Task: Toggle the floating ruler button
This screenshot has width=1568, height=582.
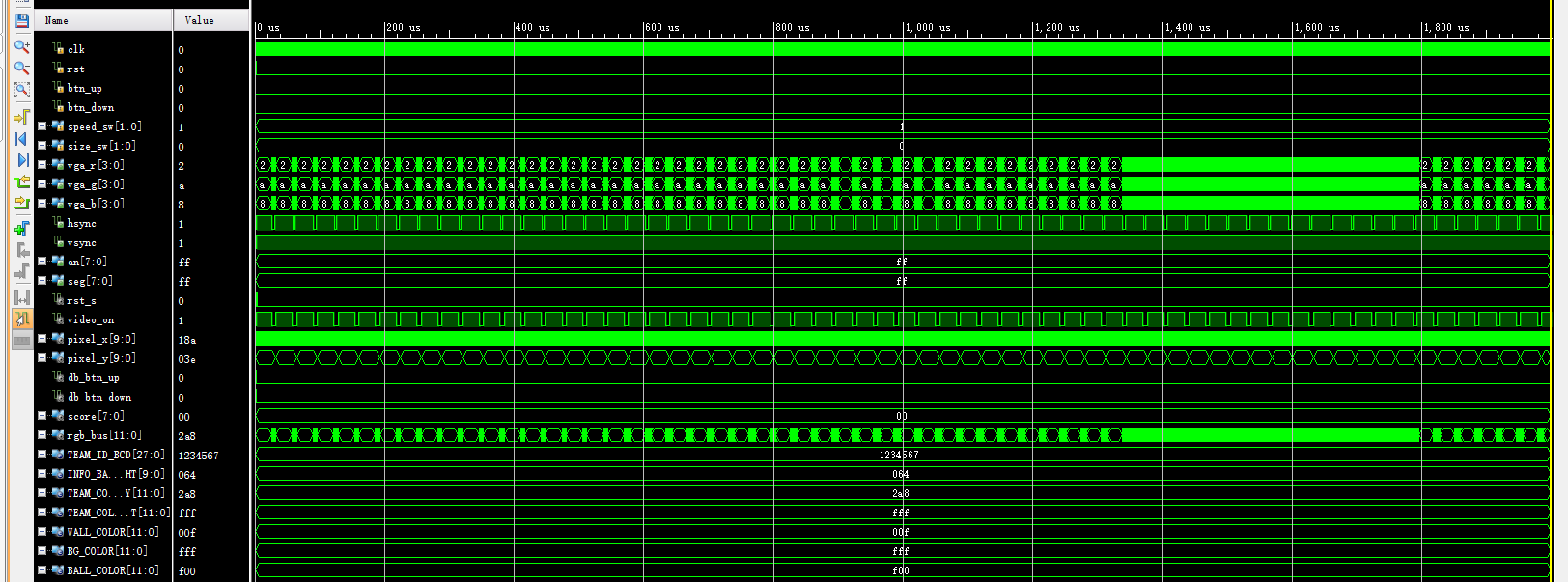Action: click(x=21, y=340)
